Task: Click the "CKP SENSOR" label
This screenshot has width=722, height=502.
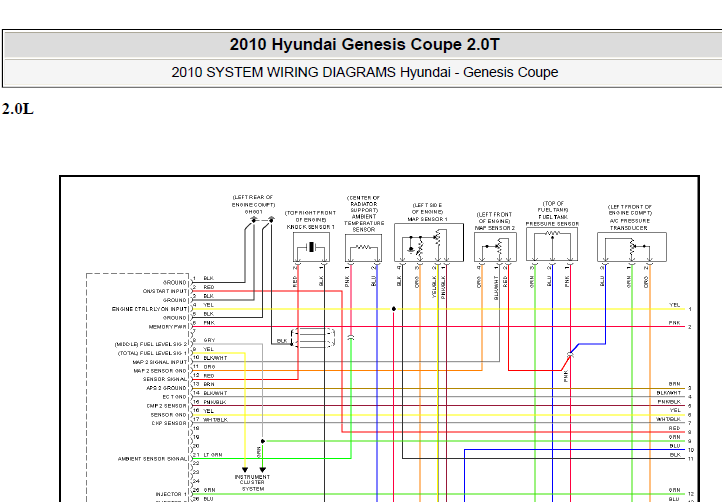Action: point(169,423)
